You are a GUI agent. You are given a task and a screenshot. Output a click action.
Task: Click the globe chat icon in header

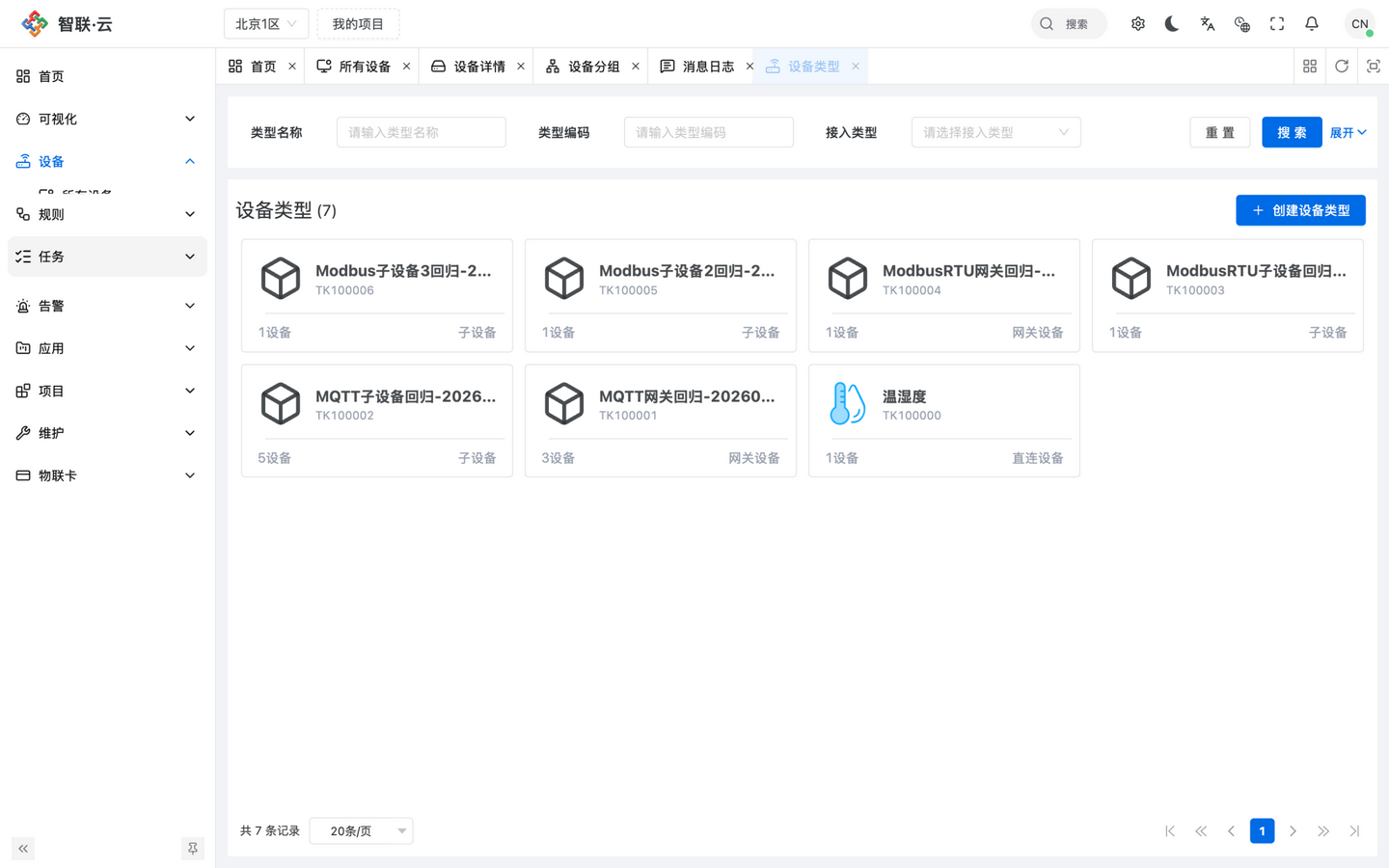1242,24
